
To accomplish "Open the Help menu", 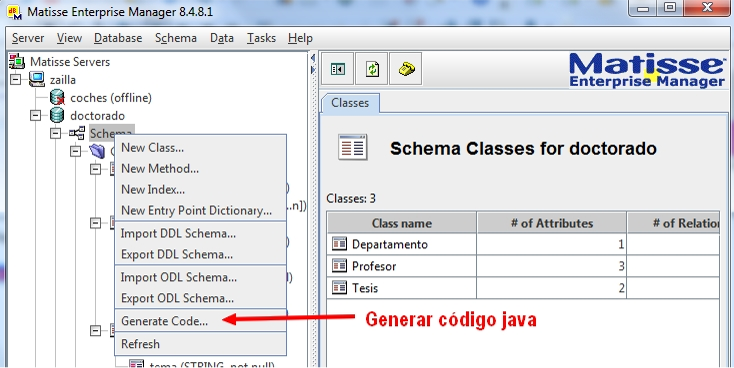I will coord(300,38).
